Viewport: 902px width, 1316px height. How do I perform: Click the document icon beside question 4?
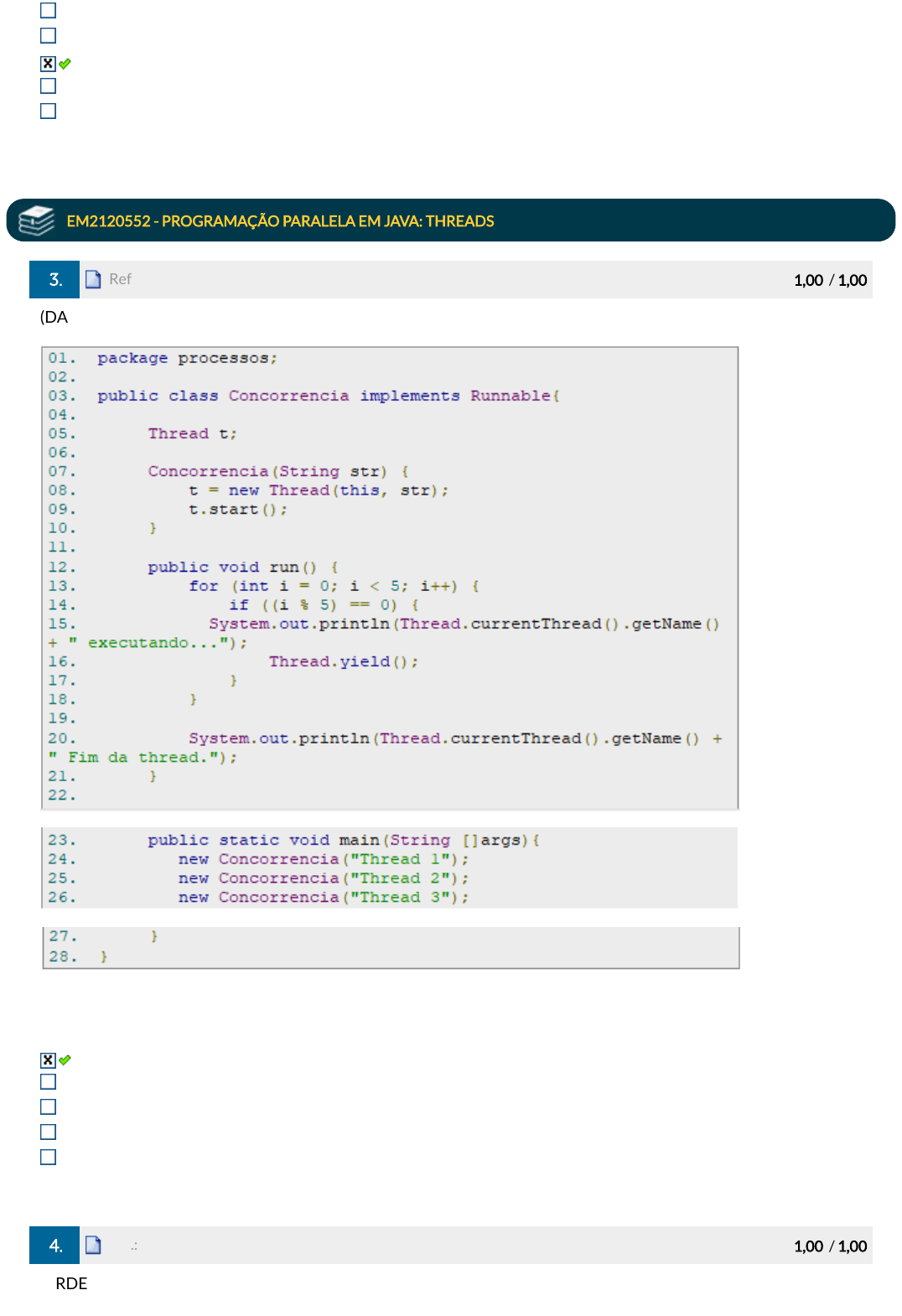point(93,1245)
